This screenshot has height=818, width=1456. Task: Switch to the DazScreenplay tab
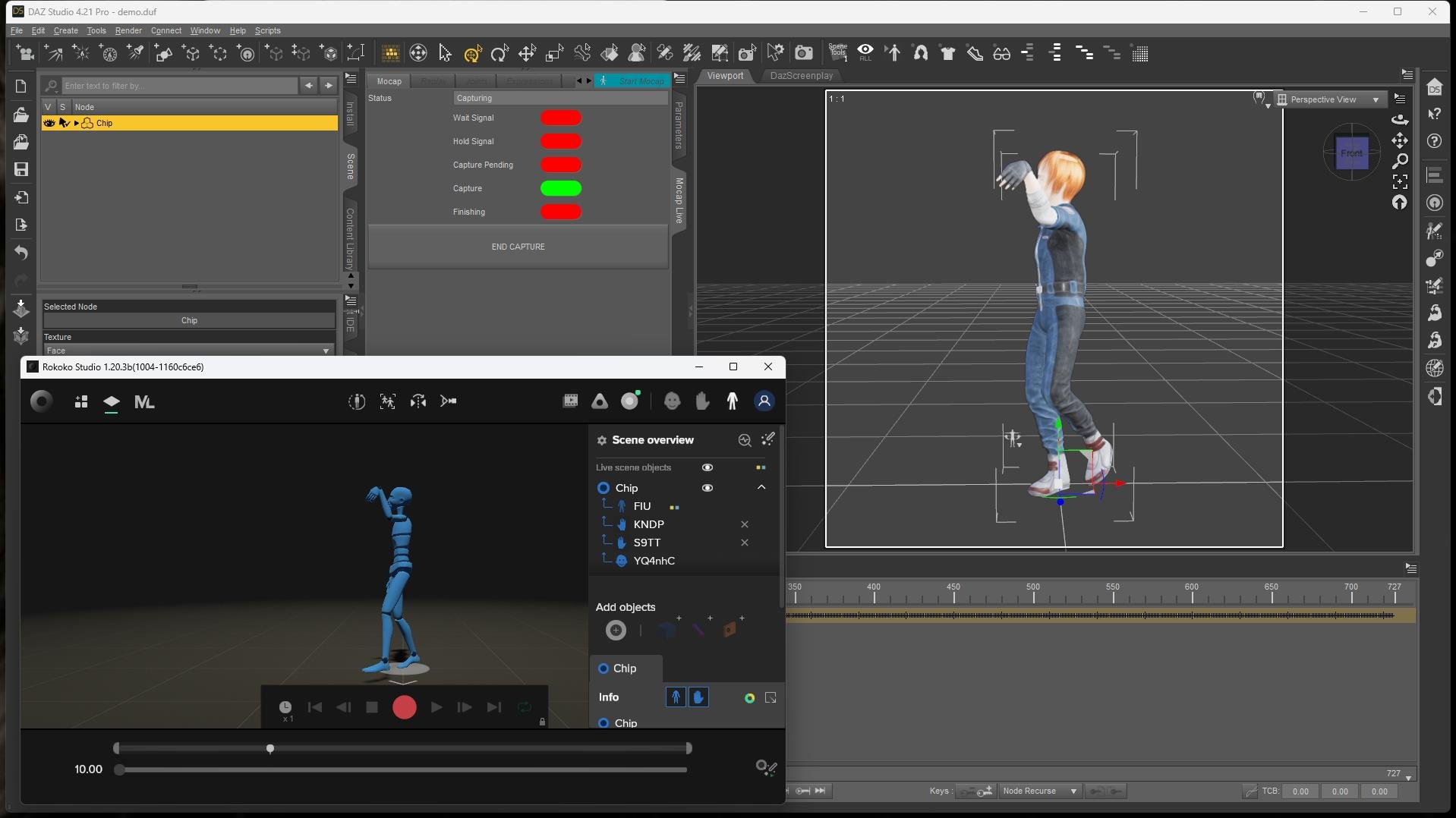pyautogui.click(x=801, y=76)
